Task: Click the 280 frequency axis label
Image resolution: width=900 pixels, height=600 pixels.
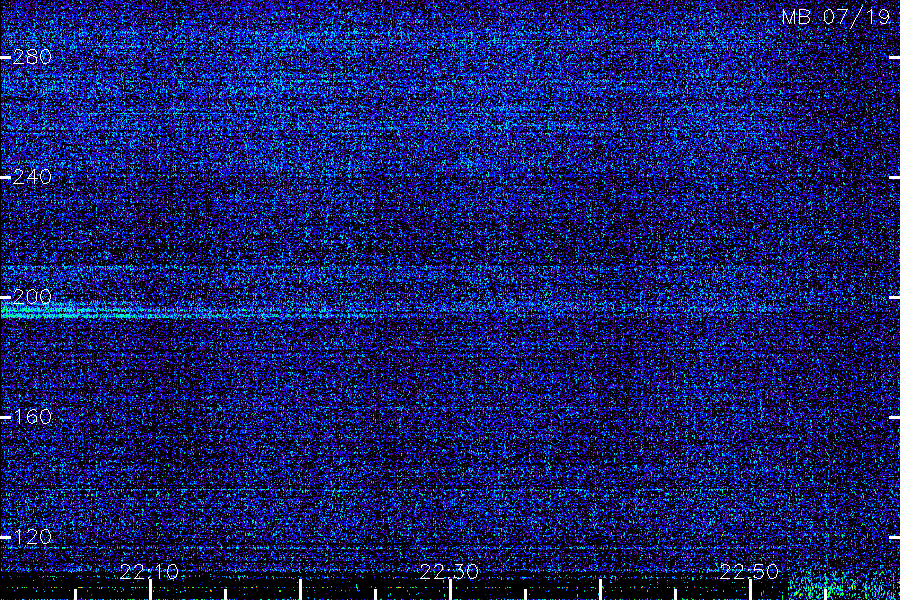Action: pyautogui.click(x=32, y=57)
